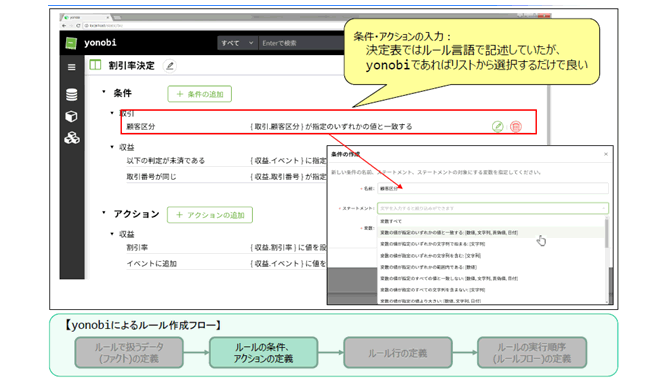
Task: Open the database stack icon in the sidebar
Action: [72, 95]
